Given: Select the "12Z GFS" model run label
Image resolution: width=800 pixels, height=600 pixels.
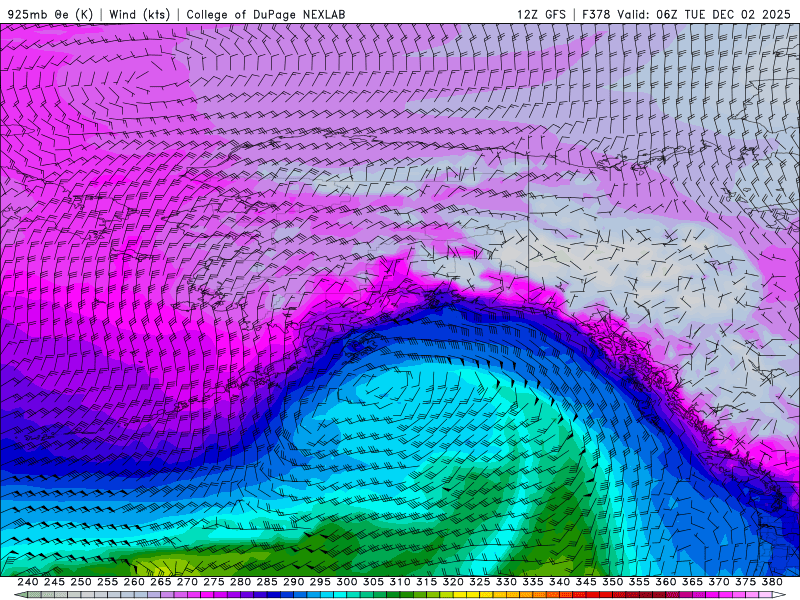Looking at the screenshot, I should [541, 14].
